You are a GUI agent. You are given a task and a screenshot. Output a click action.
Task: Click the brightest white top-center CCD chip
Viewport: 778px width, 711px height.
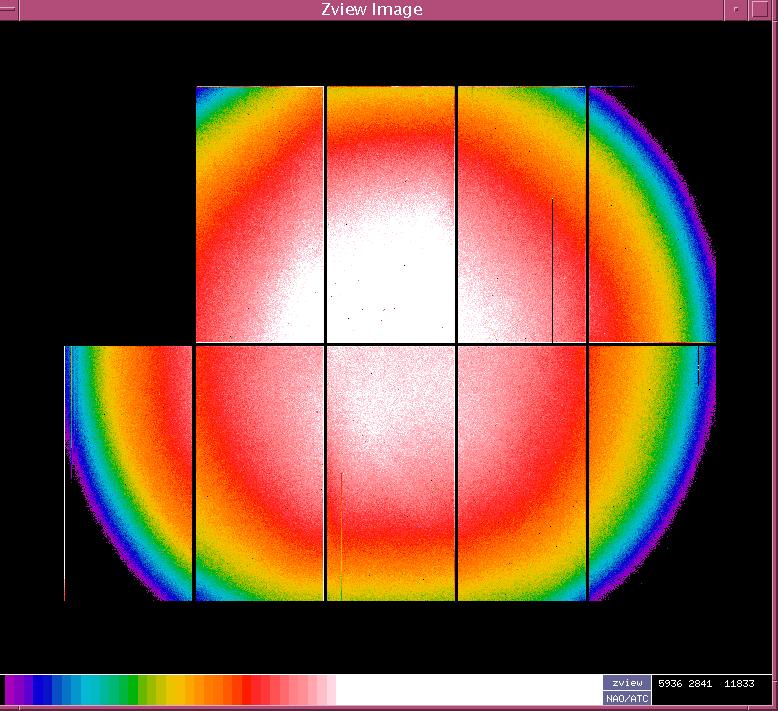(x=390, y=213)
